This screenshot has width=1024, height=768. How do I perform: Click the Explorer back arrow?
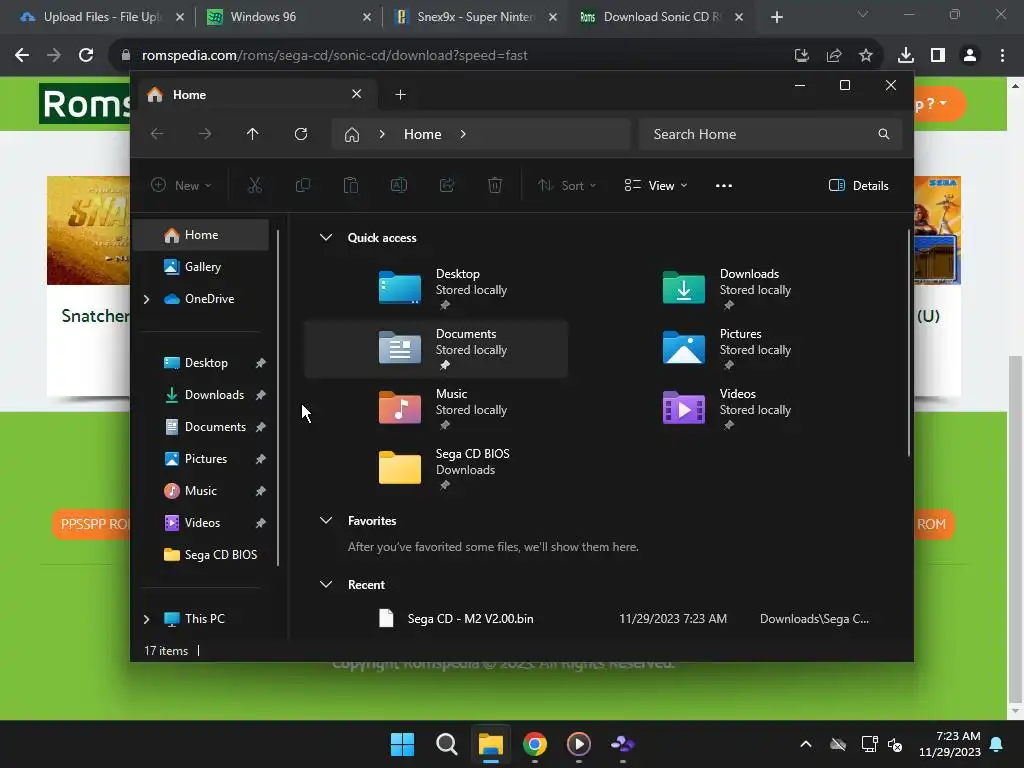[x=157, y=134]
